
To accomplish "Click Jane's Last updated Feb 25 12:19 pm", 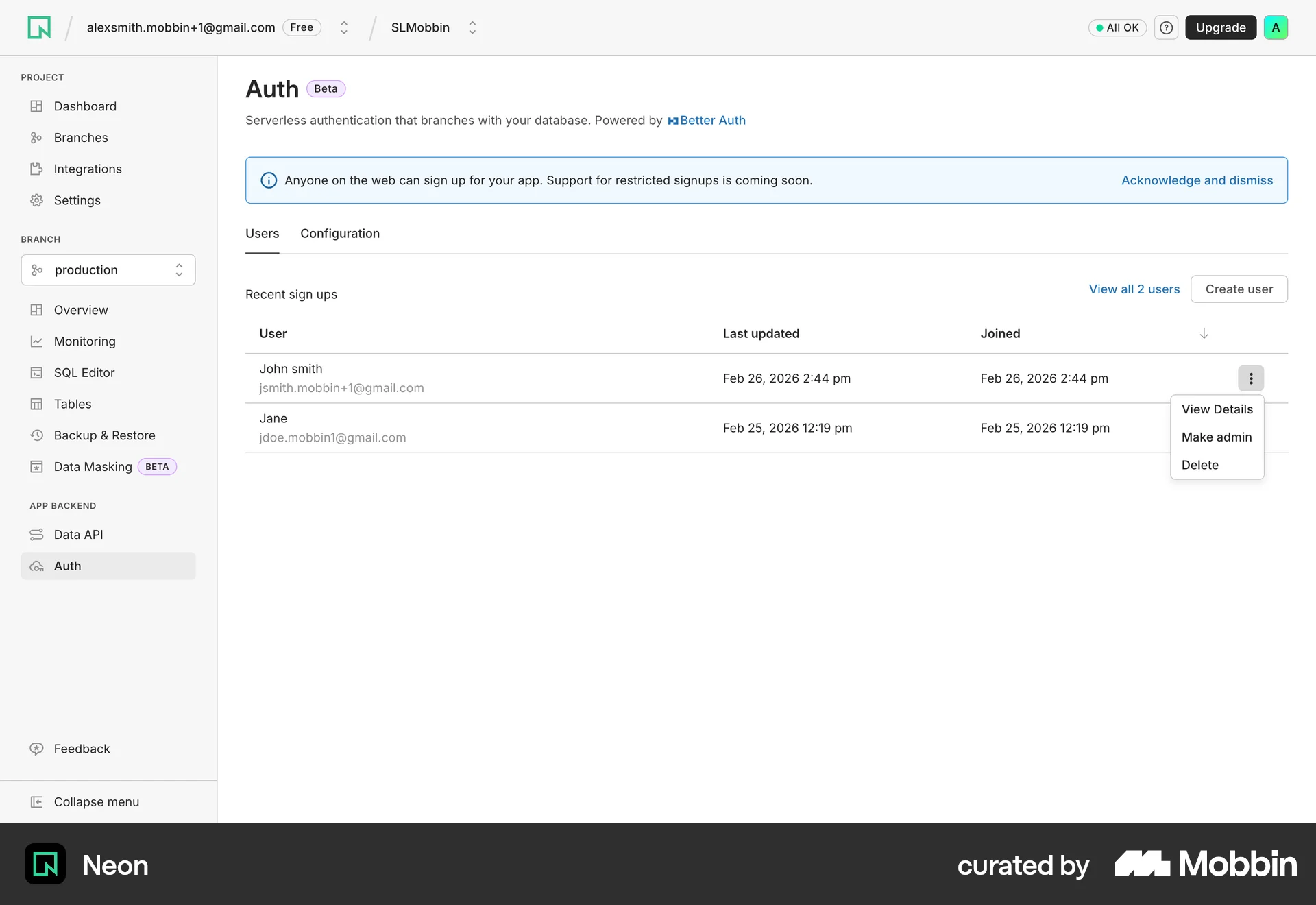I will [788, 428].
